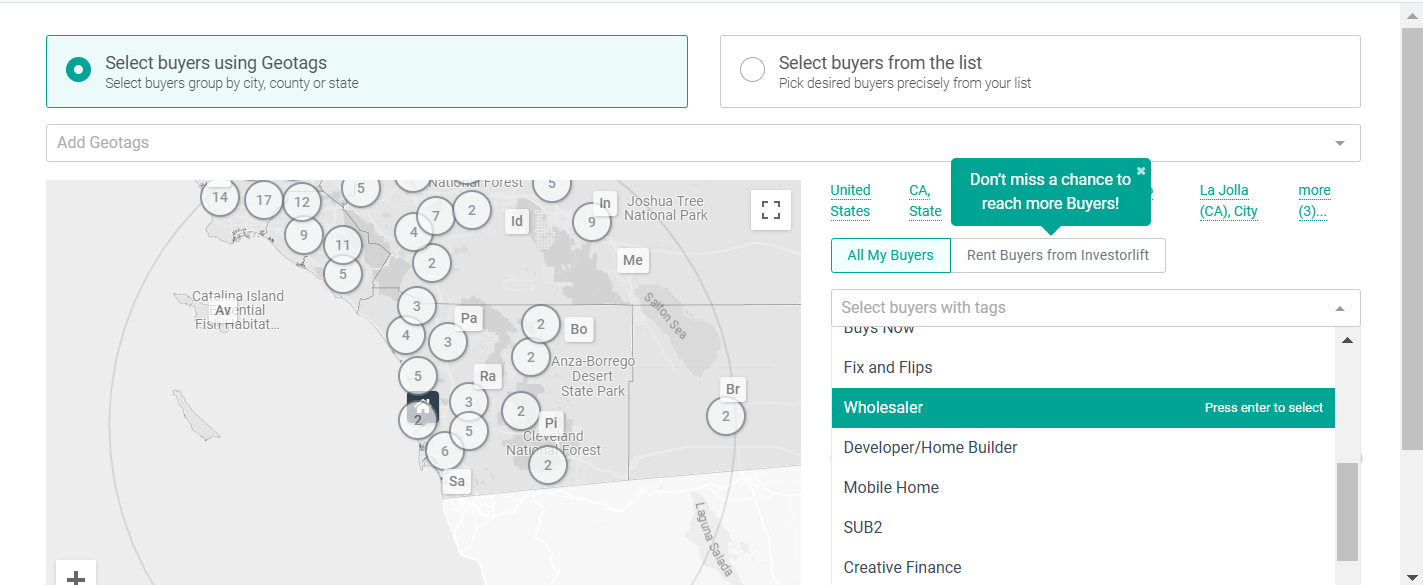This screenshot has height=585, width=1423.
Task: Pick Developer/Home Builder tag option
Action: [x=1083, y=448]
